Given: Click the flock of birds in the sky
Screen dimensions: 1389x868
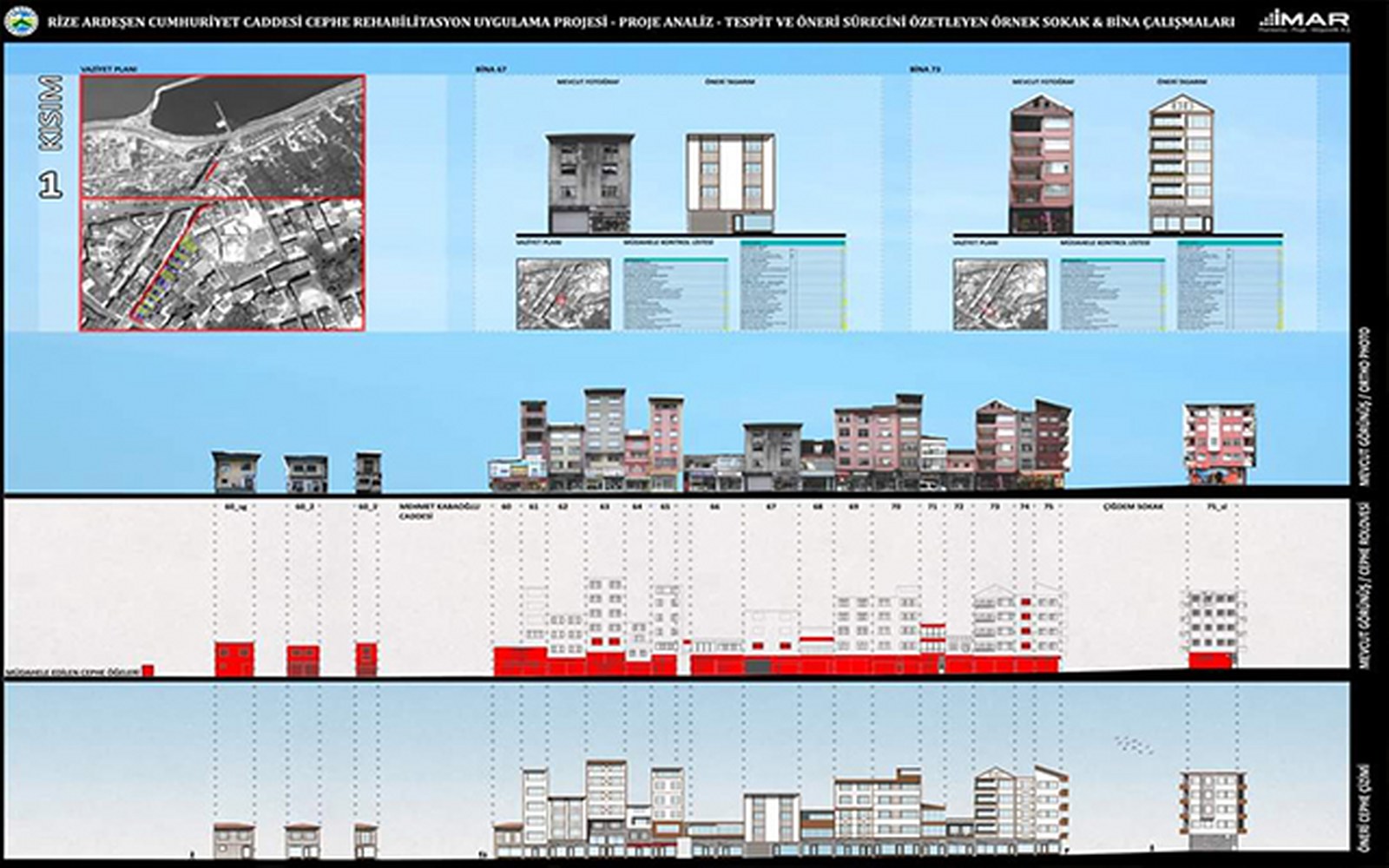Looking at the screenshot, I should coord(1135,743).
